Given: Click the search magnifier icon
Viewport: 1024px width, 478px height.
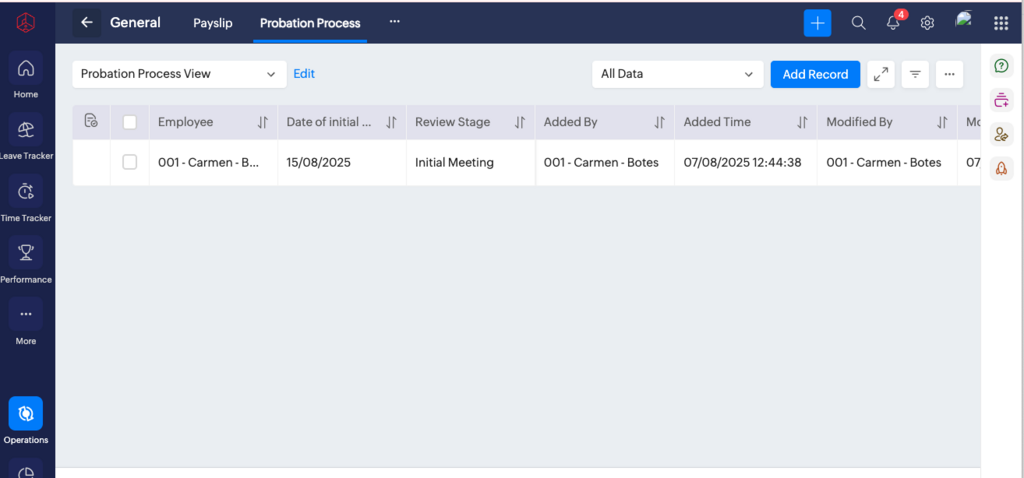Looking at the screenshot, I should [x=858, y=23].
